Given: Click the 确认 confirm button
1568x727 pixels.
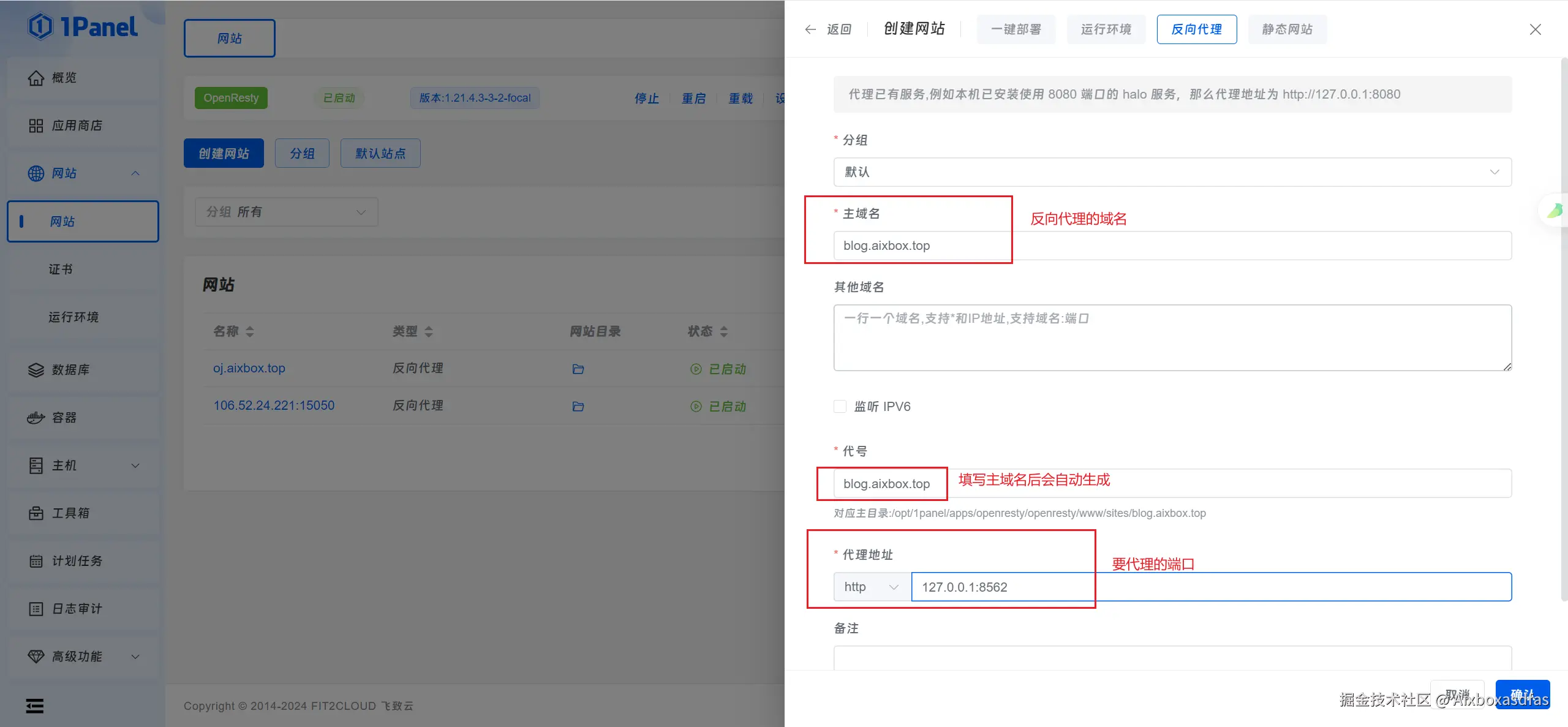Looking at the screenshot, I should click(x=1522, y=694).
